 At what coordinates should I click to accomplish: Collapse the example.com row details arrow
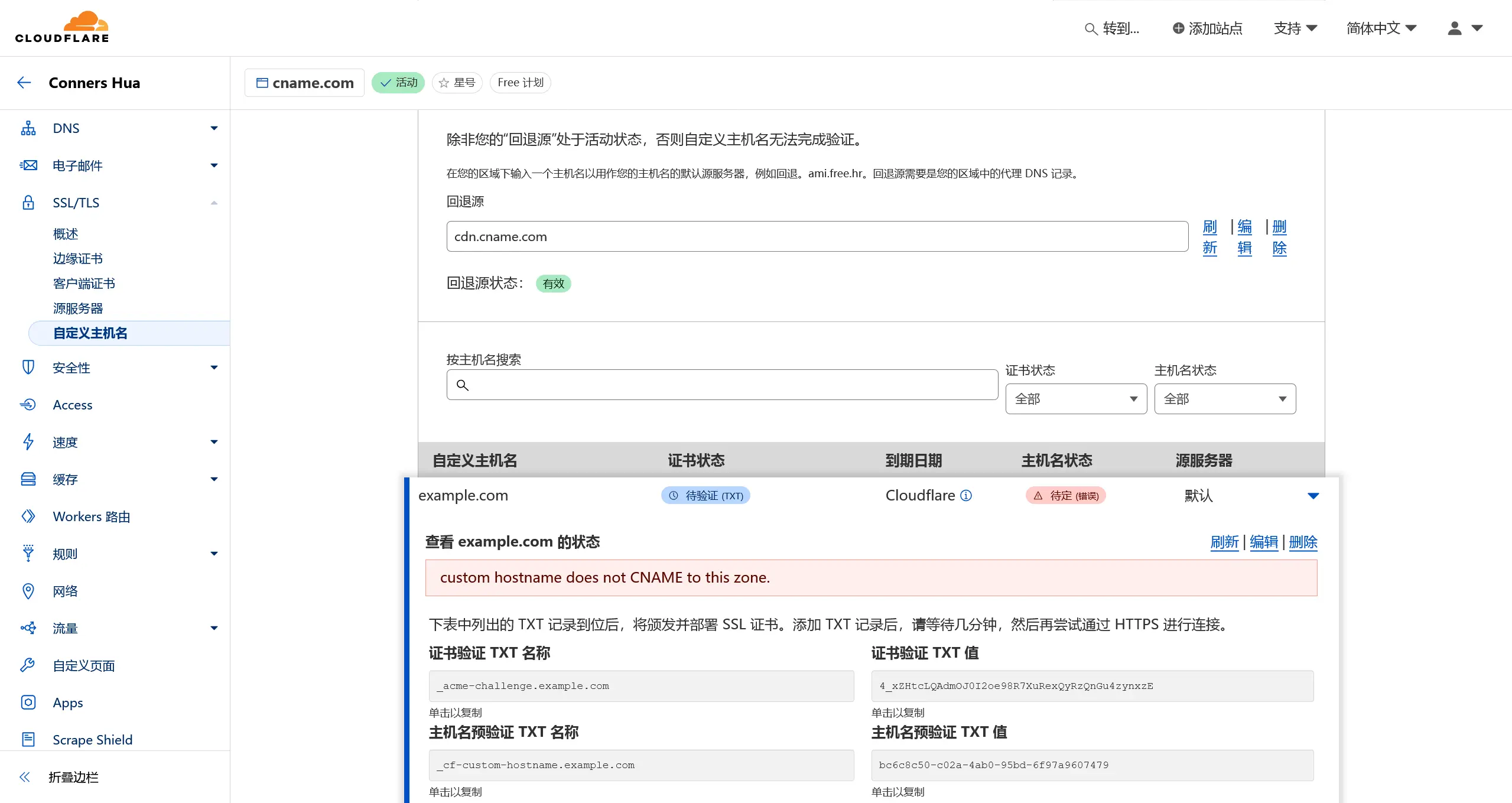tap(1313, 496)
